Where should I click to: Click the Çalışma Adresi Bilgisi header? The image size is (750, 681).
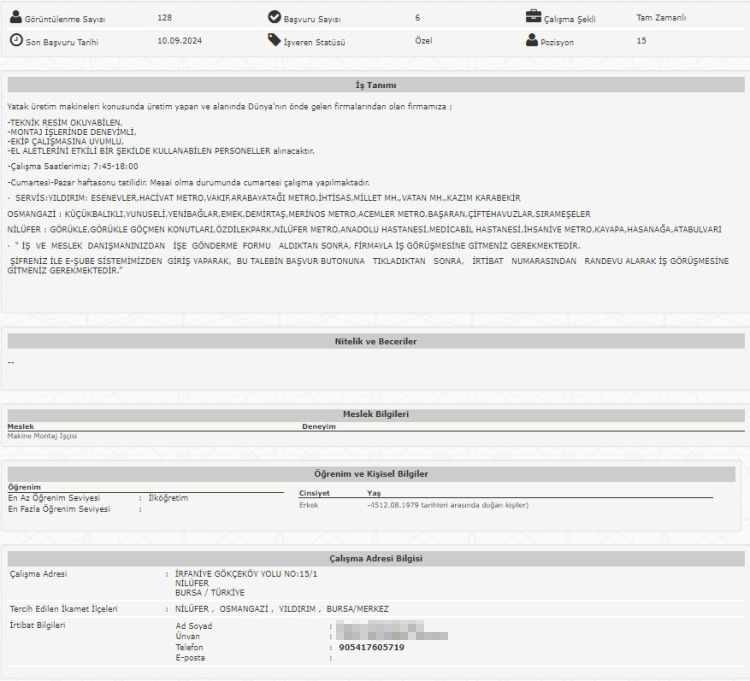(x=375, y=557)
